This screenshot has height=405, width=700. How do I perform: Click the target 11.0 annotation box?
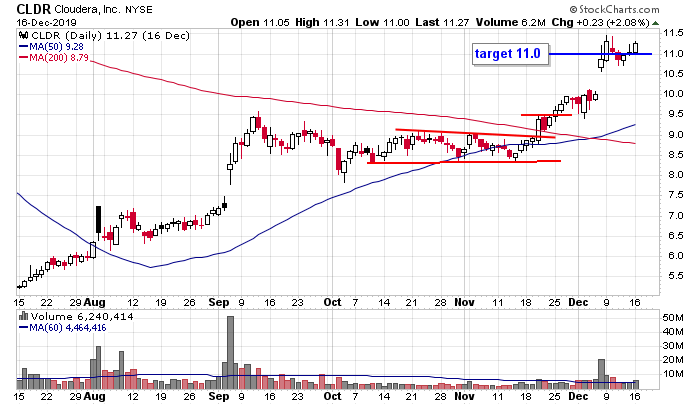click(510, 54)
